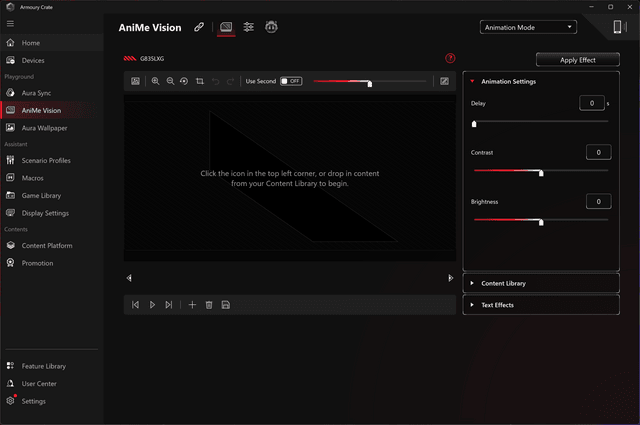Skip to the first frame
Viewport: 640px width, 425px height.
pyautogui.click(x=135, y=305)
